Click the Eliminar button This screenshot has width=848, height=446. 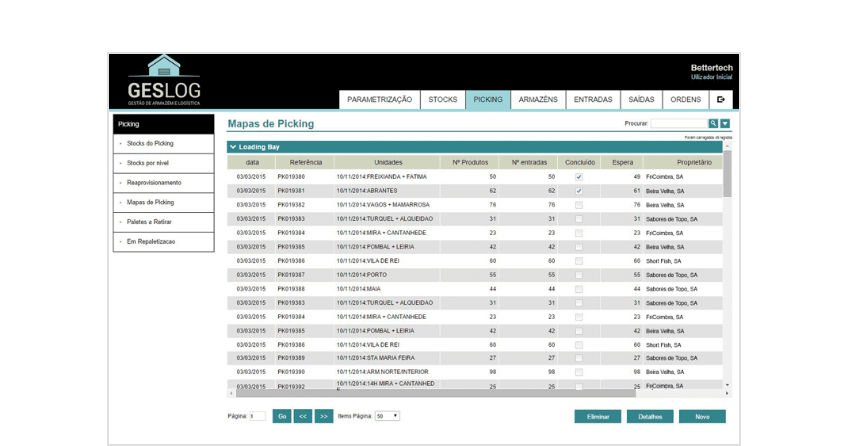[597, 416]
